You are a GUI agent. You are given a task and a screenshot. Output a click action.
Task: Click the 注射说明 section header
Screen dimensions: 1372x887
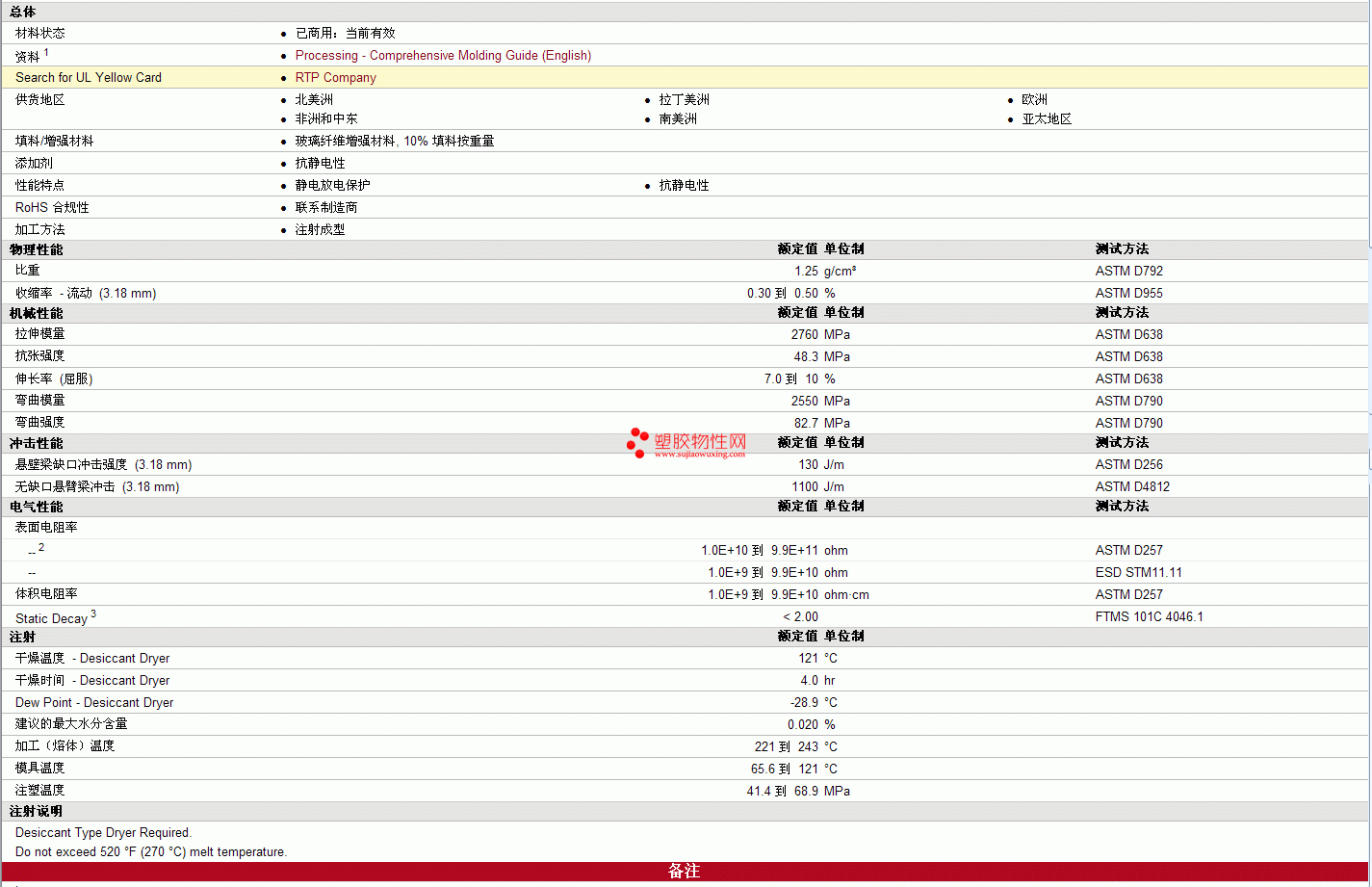click(x=37, y=812)
